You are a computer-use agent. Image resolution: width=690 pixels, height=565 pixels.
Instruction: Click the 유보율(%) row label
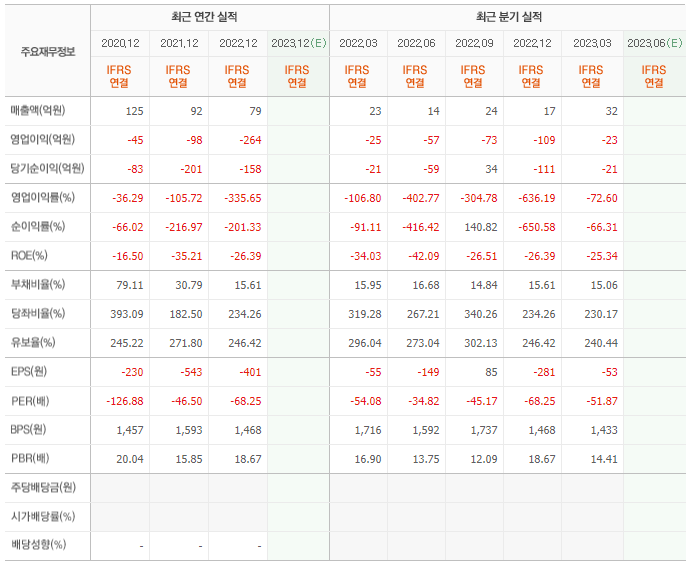(x=33, y=343)
